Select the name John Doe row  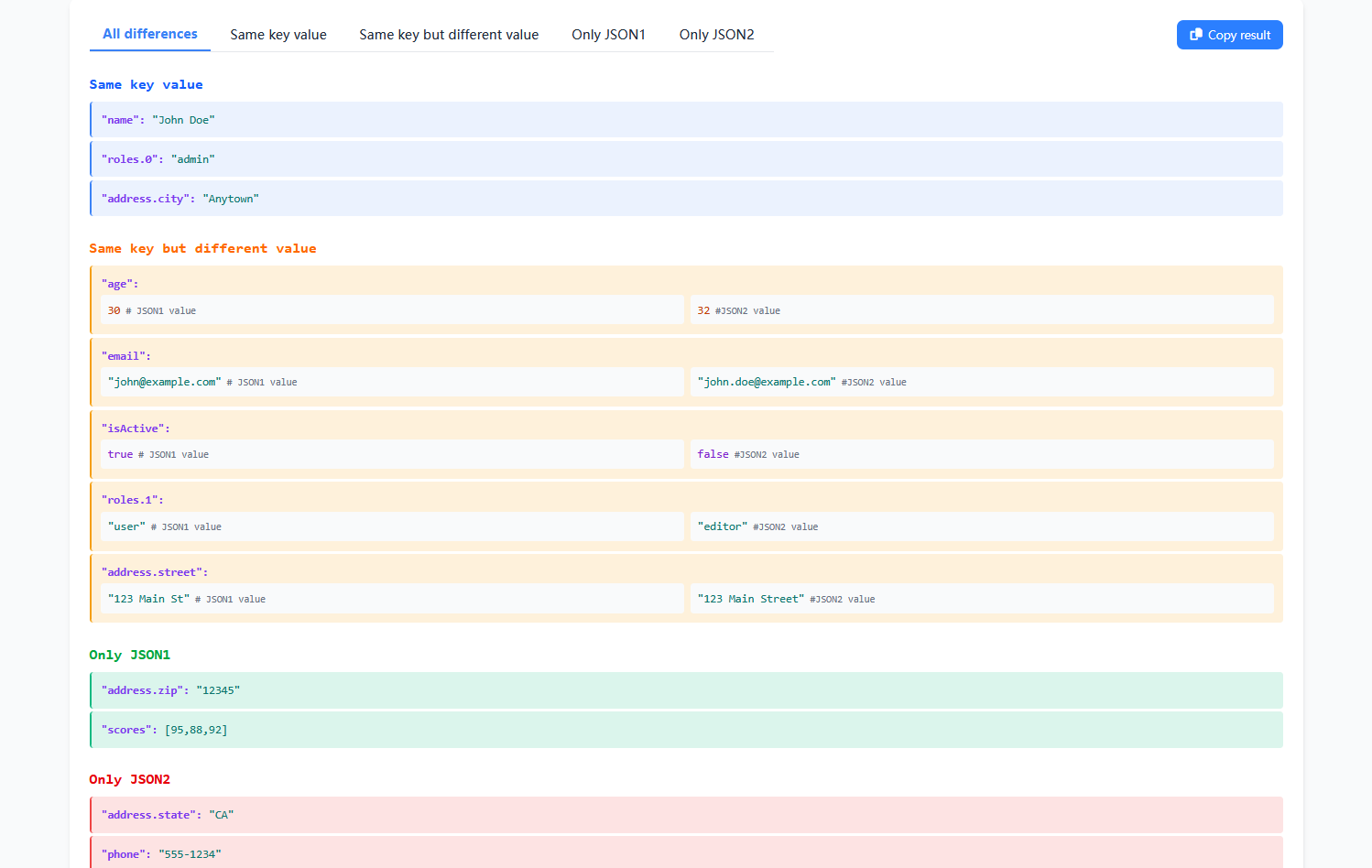tap(685, 119)
